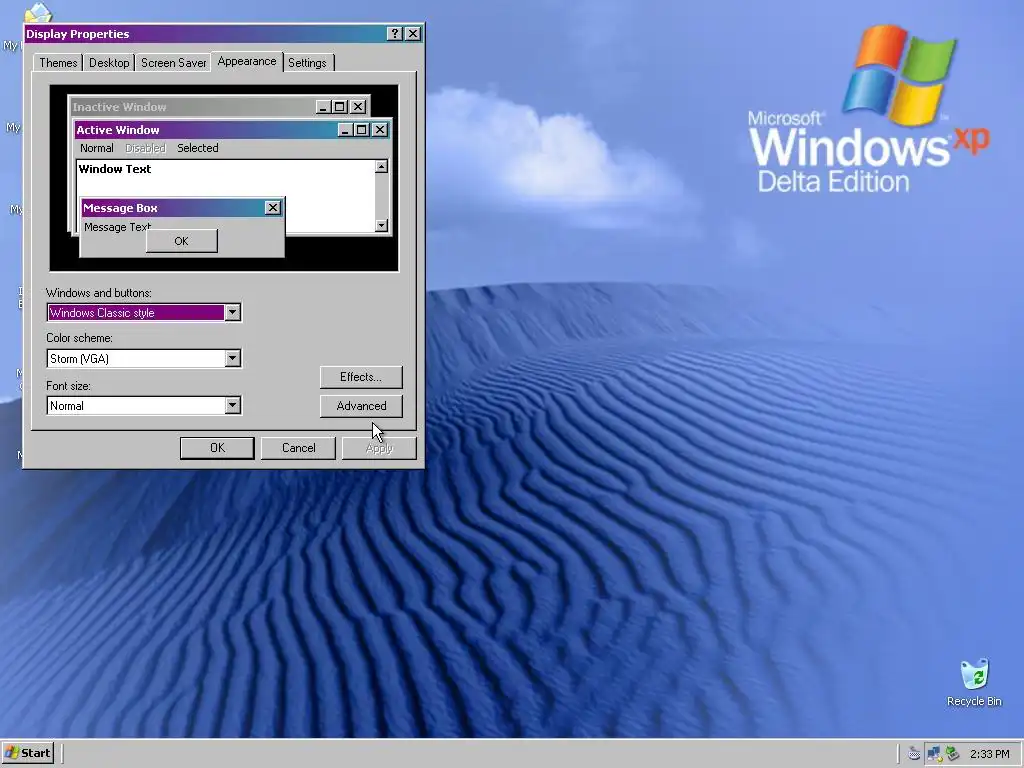Click the Inactive Window preview maximize icon
Screen dimensions: 1024x768
pyautogui.click(x=340, y=106)
